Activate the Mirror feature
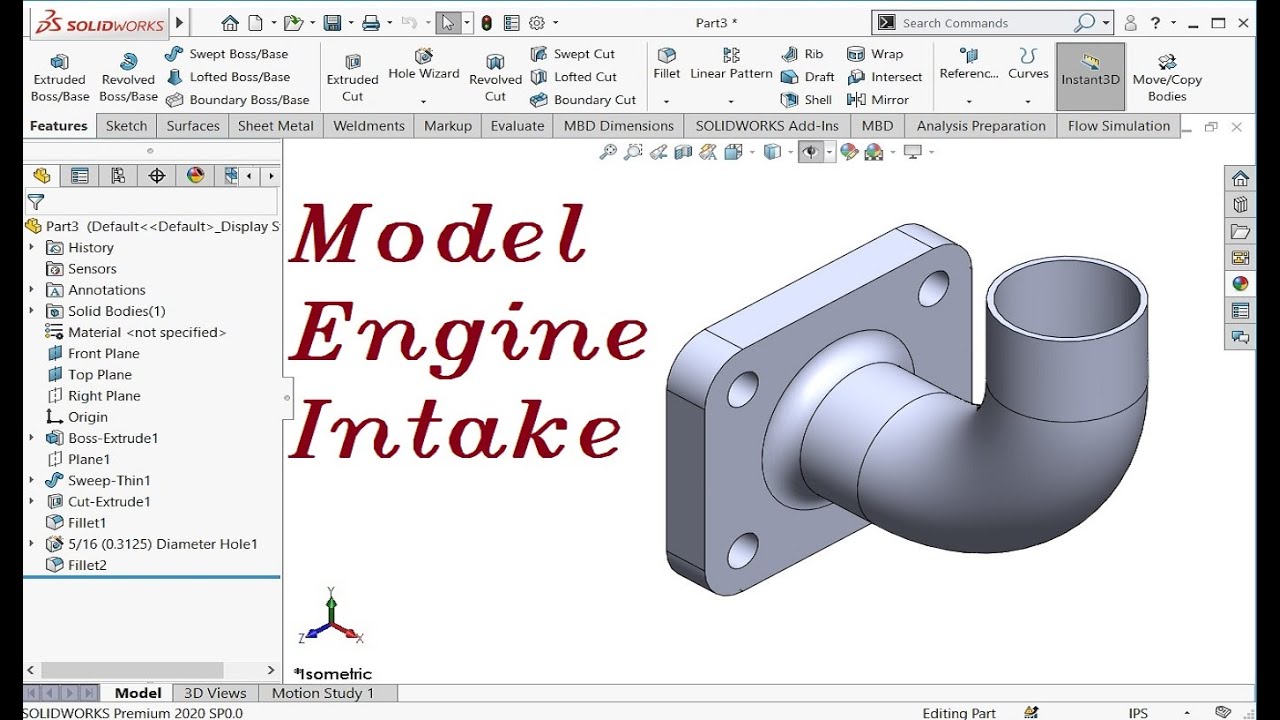This screenshot has width=1280, height=720. coord(878,100)
